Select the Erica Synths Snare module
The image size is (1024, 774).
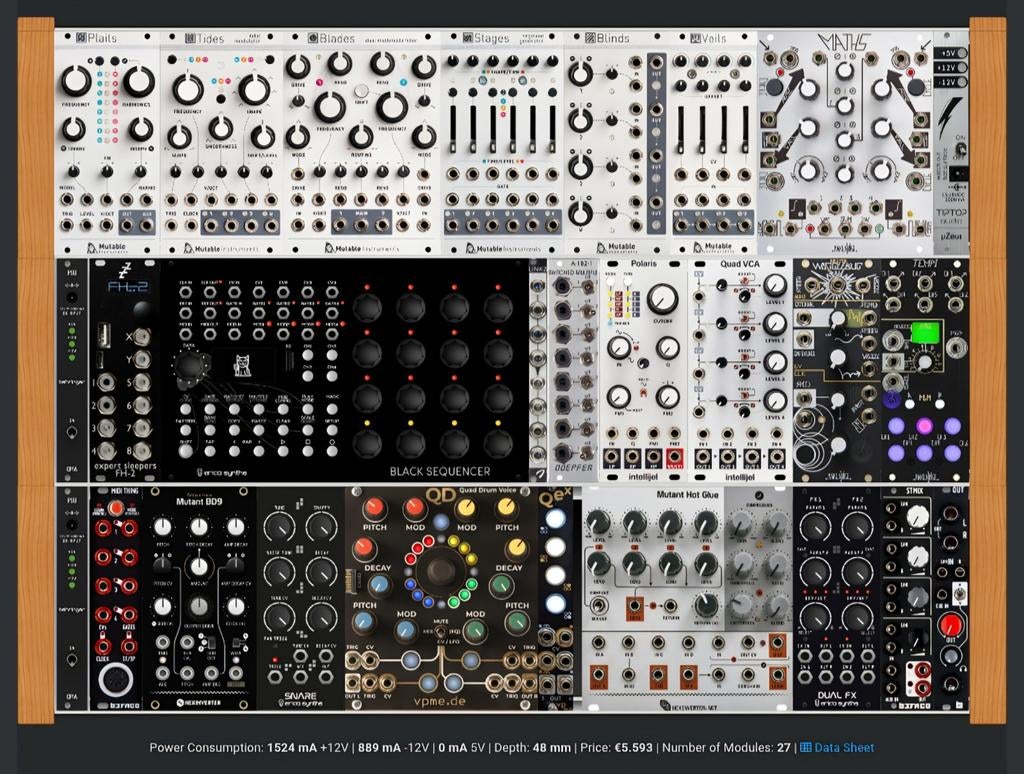click(x=300, y=598)
